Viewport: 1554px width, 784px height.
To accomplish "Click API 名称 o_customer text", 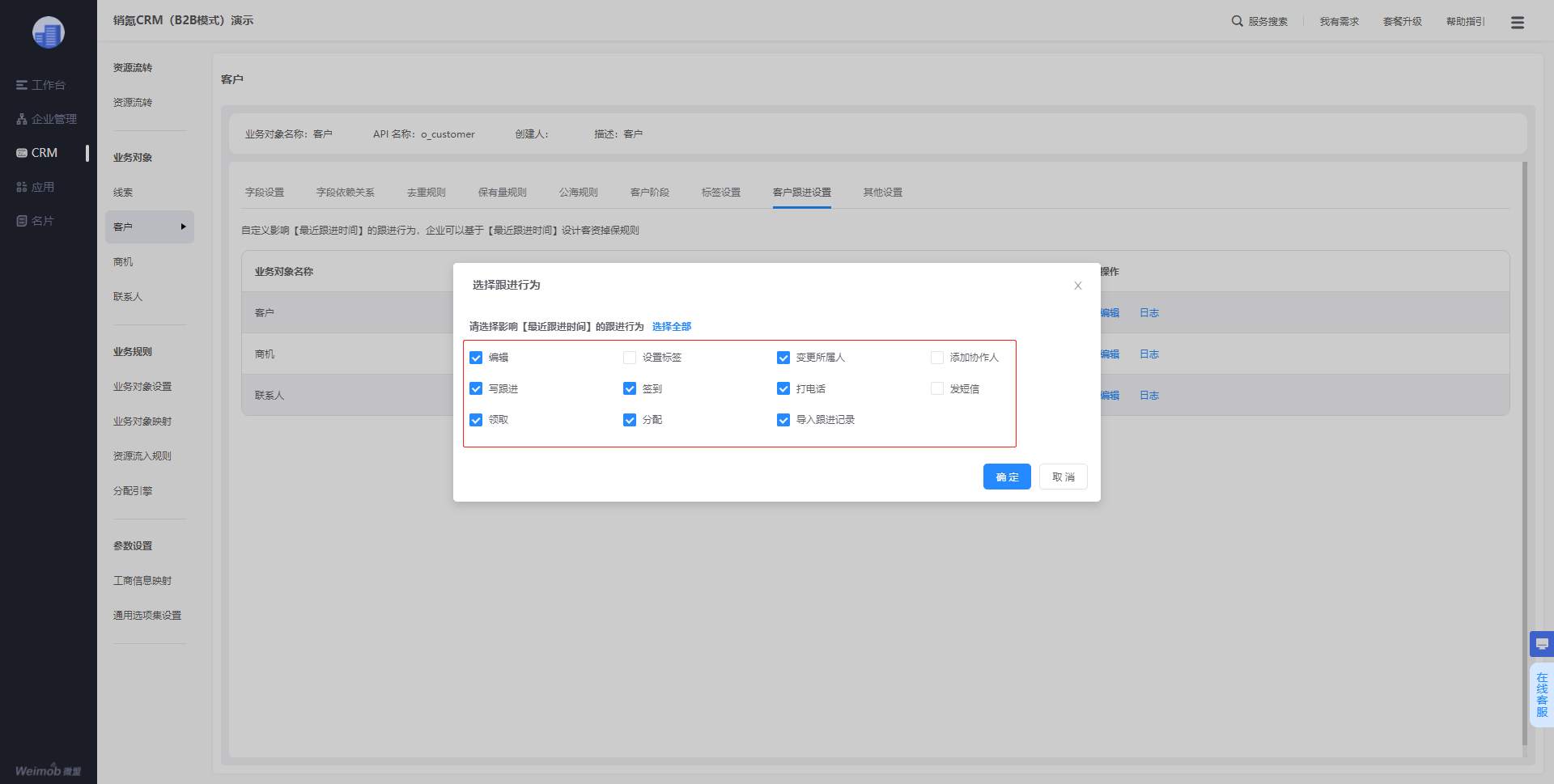I will pyautogui.click(x=424, y=134).
